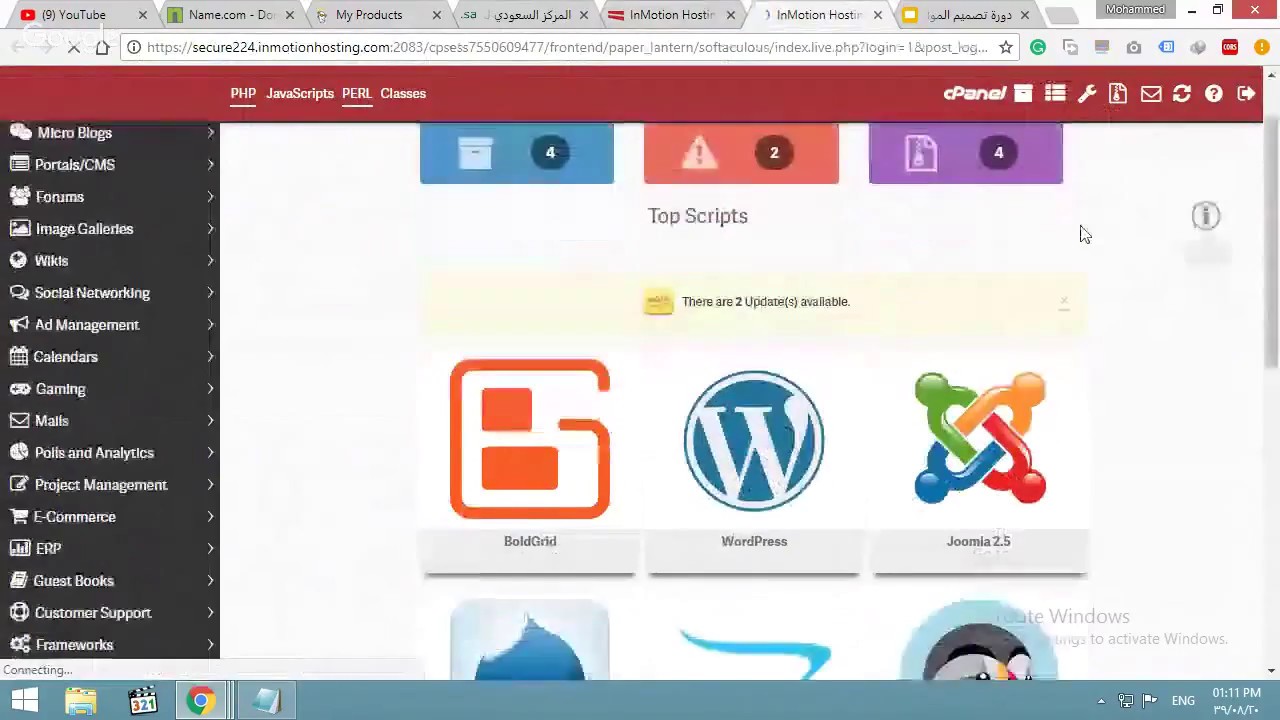Expand the E-Commerce category

pyautogui.click(x=110, y=517)
